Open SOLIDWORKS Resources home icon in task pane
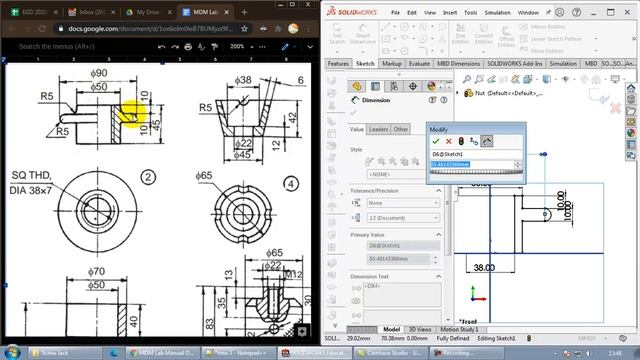Image resolution: width=640 pixels, height=360 pixels. (x=631, y=88)
